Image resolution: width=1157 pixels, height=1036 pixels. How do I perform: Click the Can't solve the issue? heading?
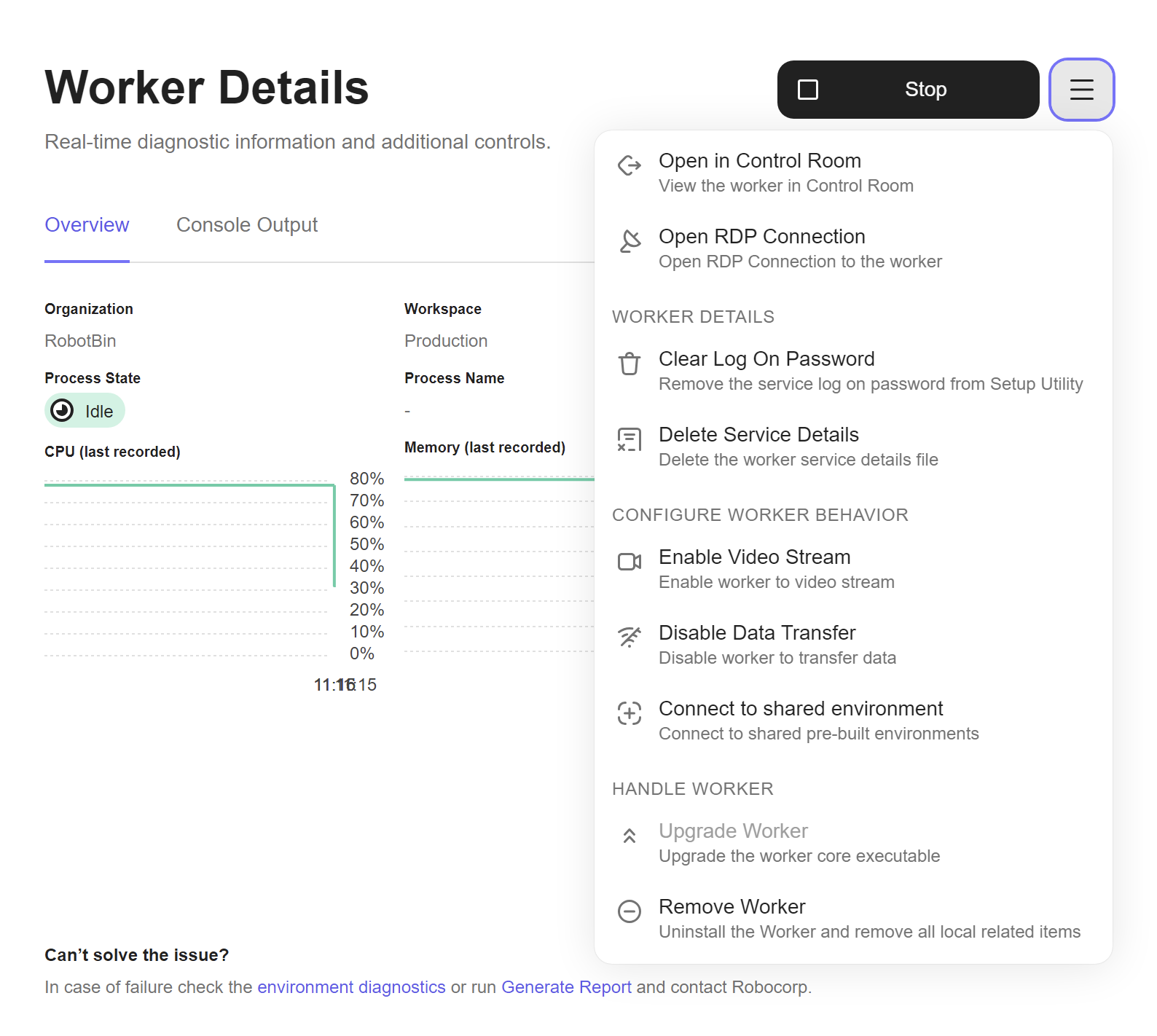[137, 955]
